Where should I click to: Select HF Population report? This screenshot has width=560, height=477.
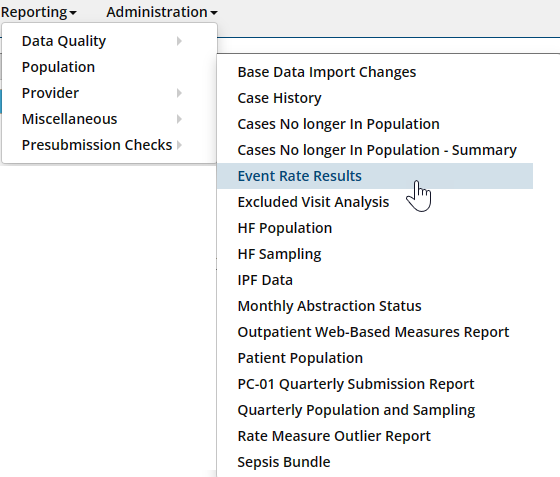point(285,228)
